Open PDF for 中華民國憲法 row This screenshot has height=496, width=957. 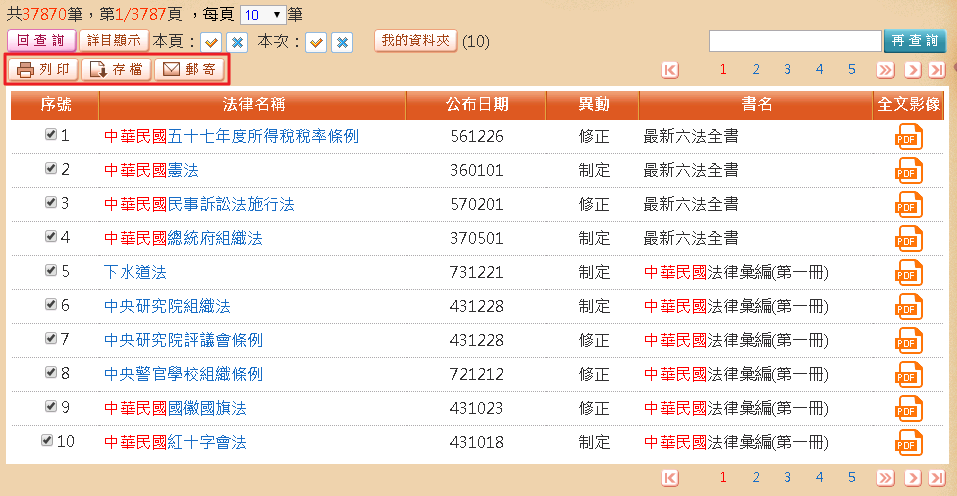point(909,171)
